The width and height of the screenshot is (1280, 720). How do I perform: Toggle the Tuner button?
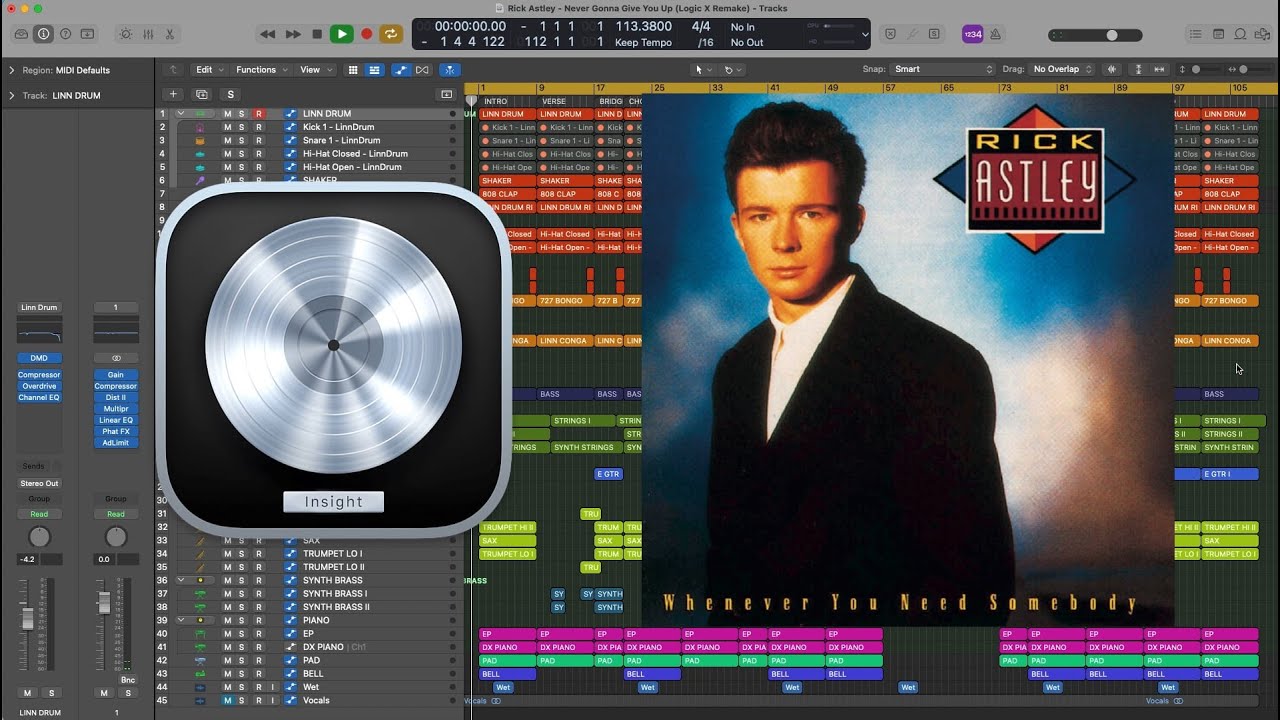pyautogui.click(x=912, y=34)
